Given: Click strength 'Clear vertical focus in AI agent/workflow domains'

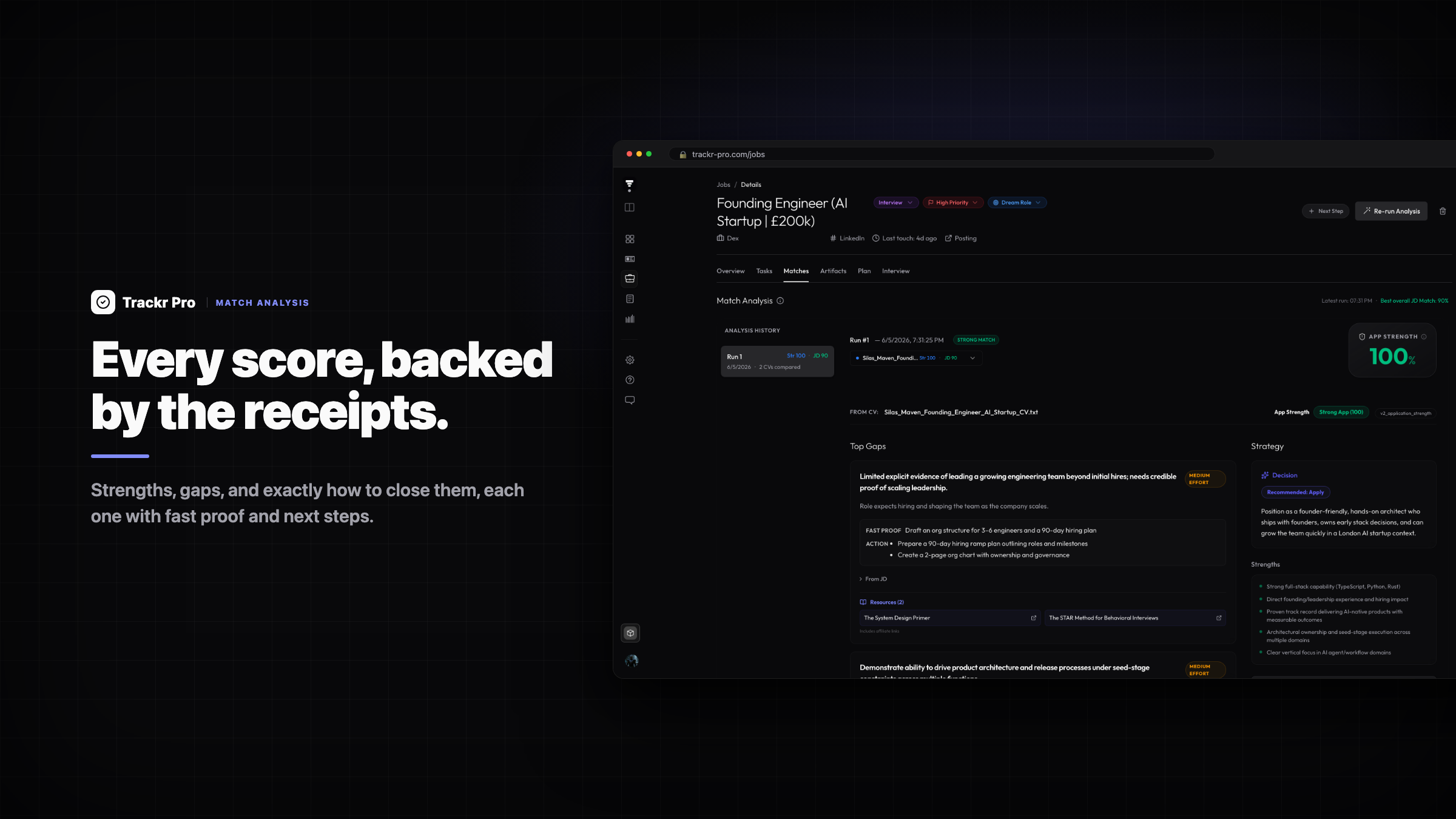Looking at the screenshot, I should tap(1329, 653).
